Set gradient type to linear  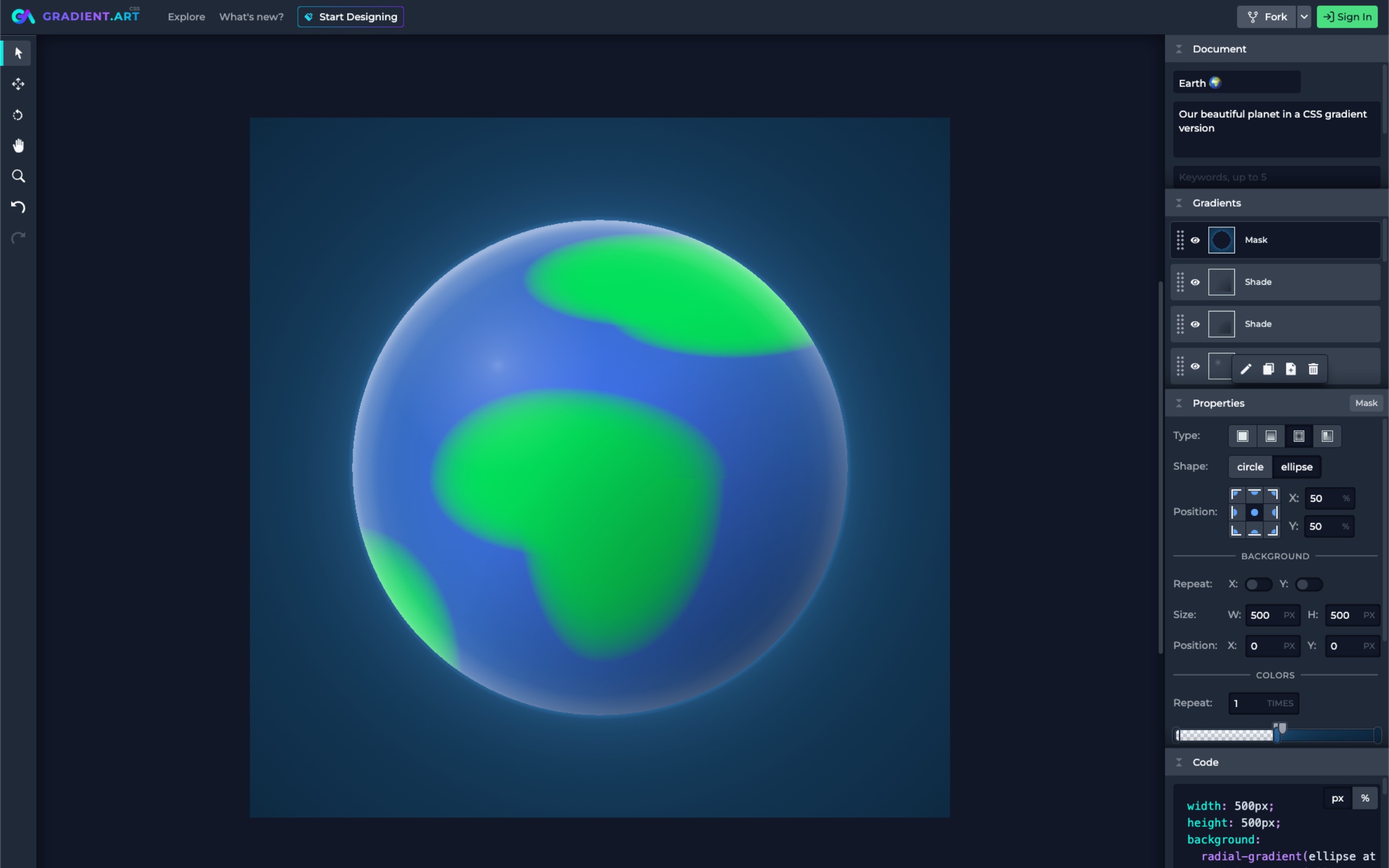[x=1271, y=436]
